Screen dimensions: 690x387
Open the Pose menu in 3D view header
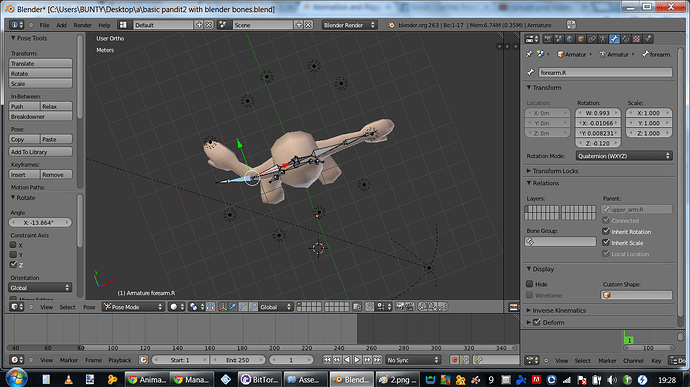(x=89, y=307)
